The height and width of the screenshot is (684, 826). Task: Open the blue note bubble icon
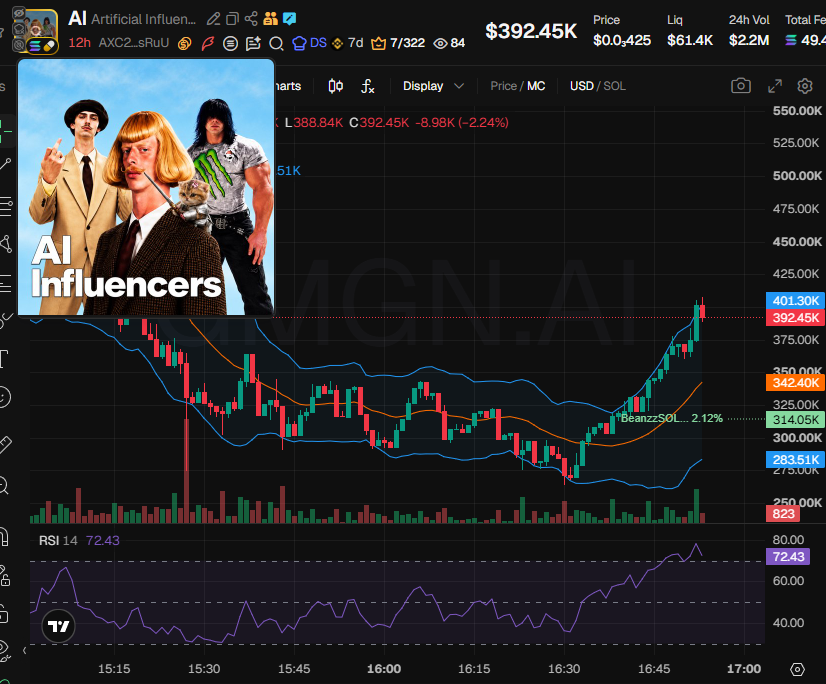tap(289, 19)
